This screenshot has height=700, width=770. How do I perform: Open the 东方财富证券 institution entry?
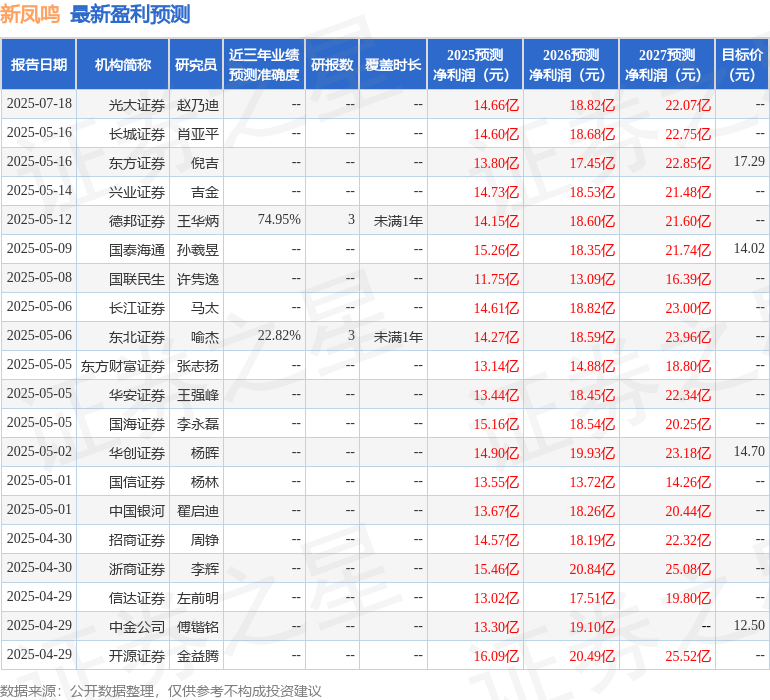(x=123, y=366)
